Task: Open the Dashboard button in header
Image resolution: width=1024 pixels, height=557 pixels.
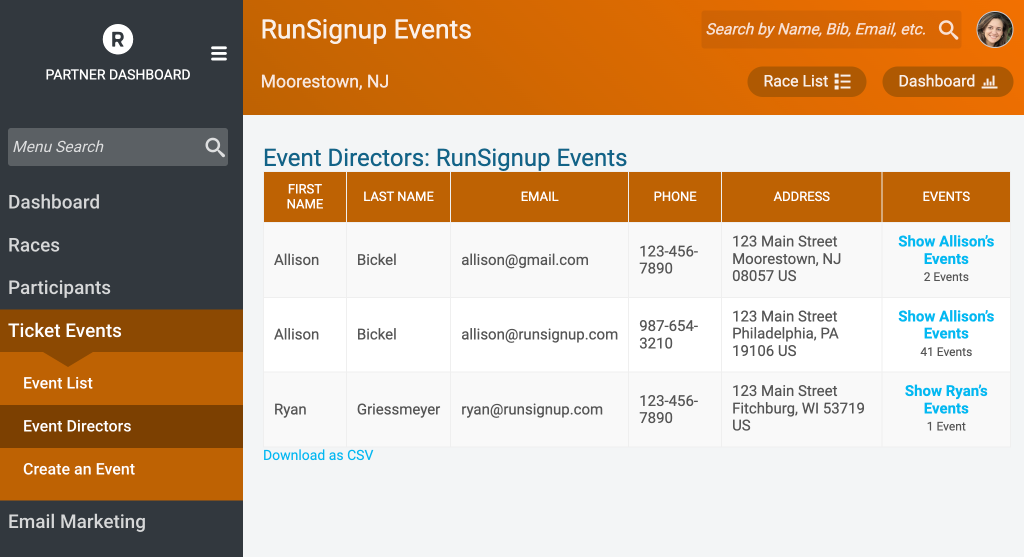Action: (x=948, y=82)
